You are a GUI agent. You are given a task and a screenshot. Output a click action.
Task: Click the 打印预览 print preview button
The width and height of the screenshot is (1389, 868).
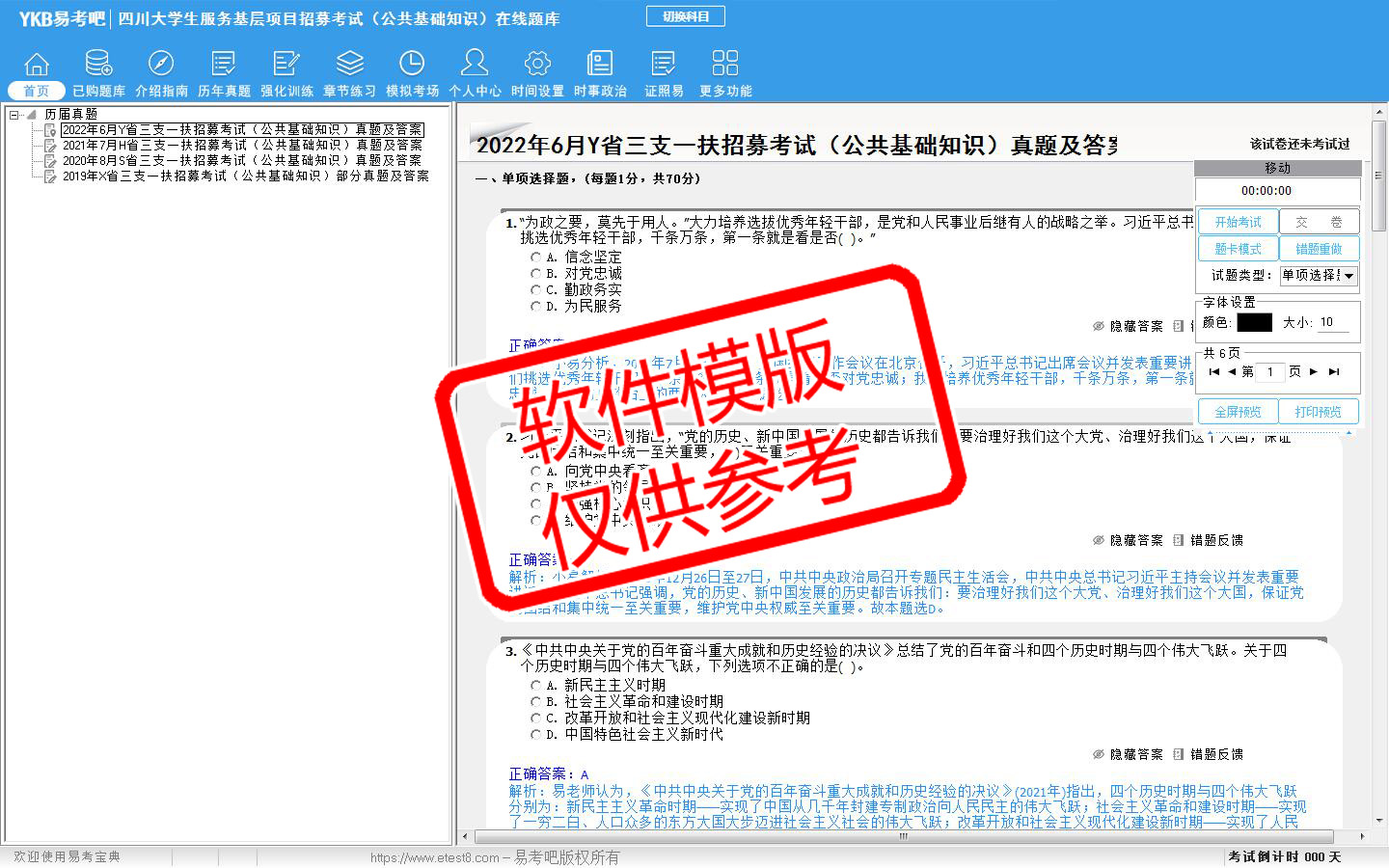pyautogui.click(x=1319, y=412)
